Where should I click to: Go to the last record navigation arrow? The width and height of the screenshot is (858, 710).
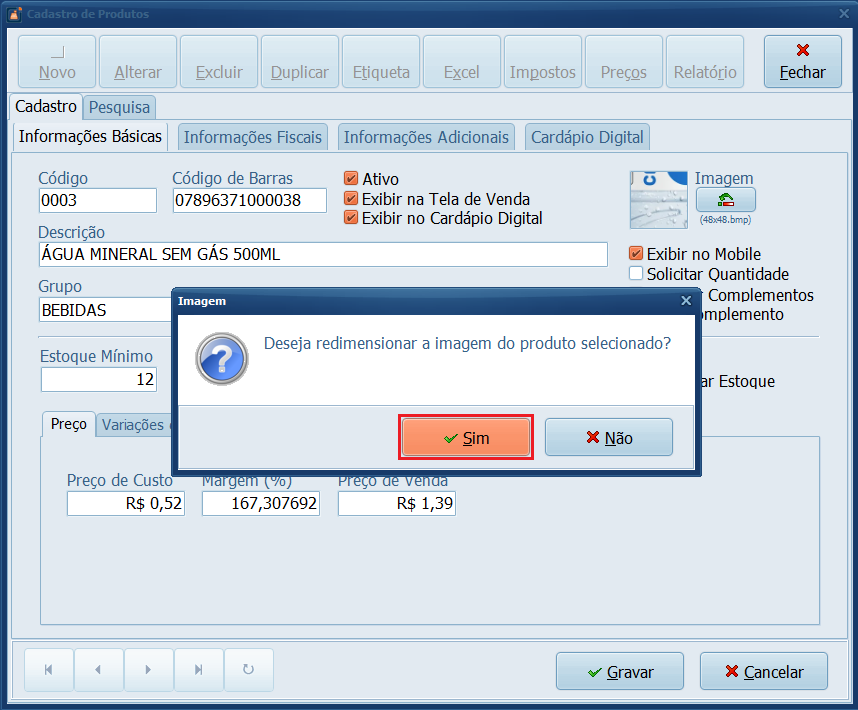[199, 670]
